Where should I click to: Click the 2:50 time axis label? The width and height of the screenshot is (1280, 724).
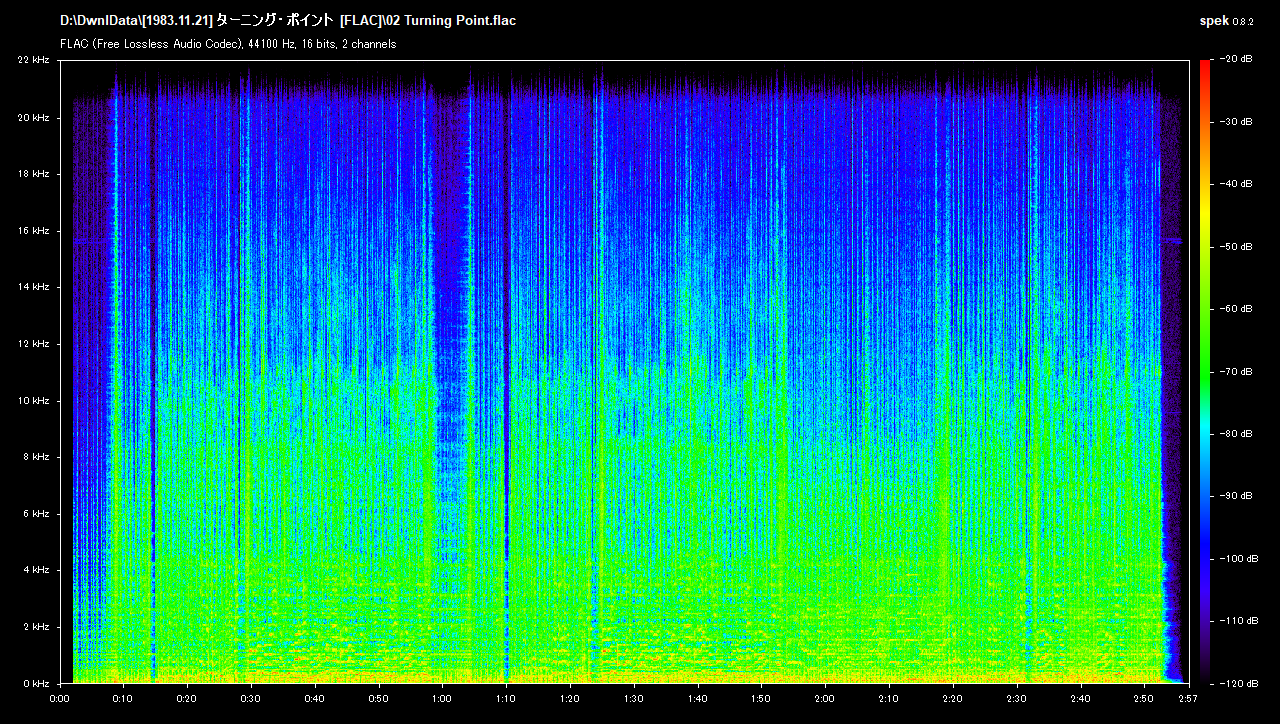pos(1143,698)
